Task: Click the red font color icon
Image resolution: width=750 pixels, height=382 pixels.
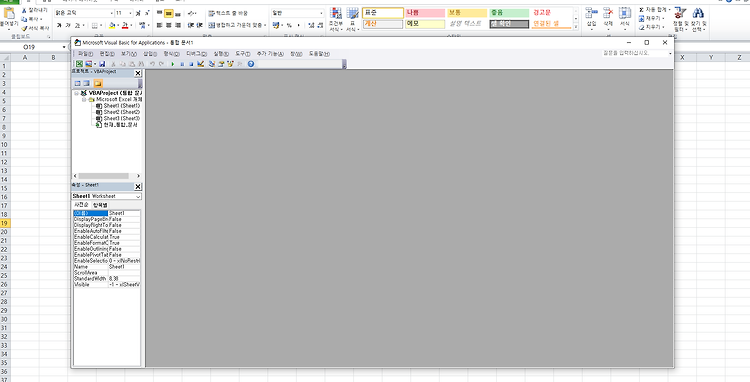Action: (125, 25)
